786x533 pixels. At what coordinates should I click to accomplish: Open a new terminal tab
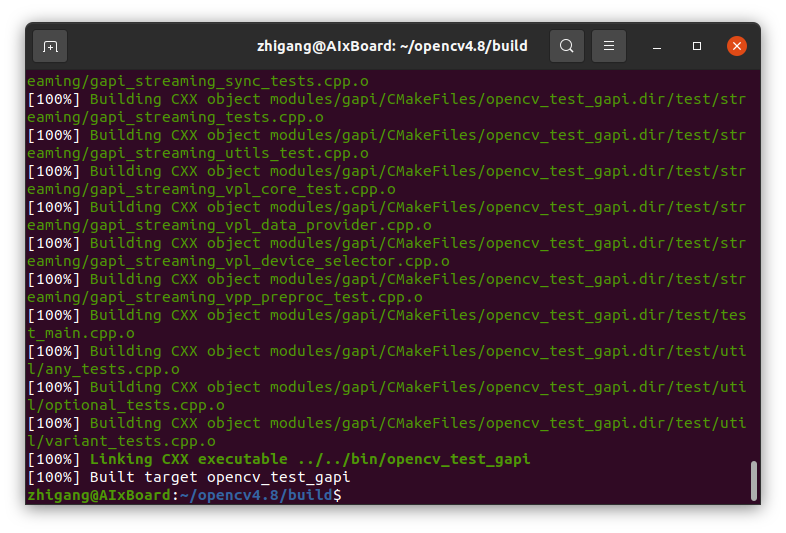tap(50, 46)
